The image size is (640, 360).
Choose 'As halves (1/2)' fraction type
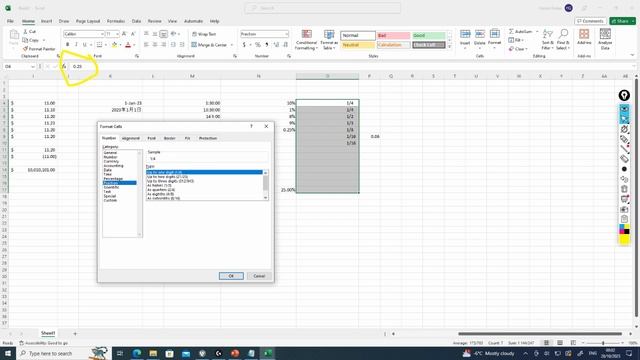(x=159, y=185)
